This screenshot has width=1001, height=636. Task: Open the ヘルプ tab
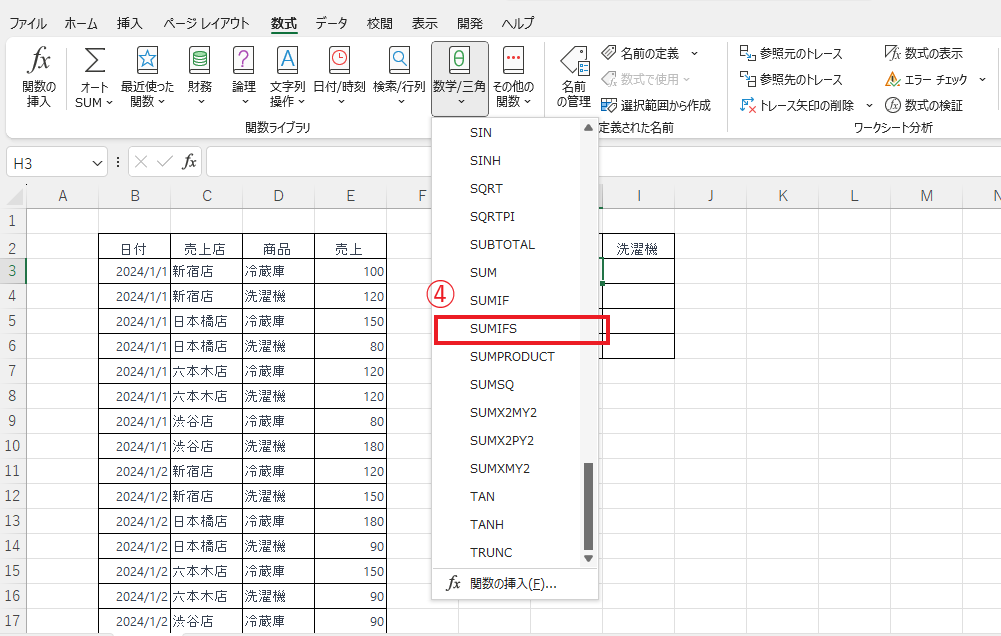(518, 24)
